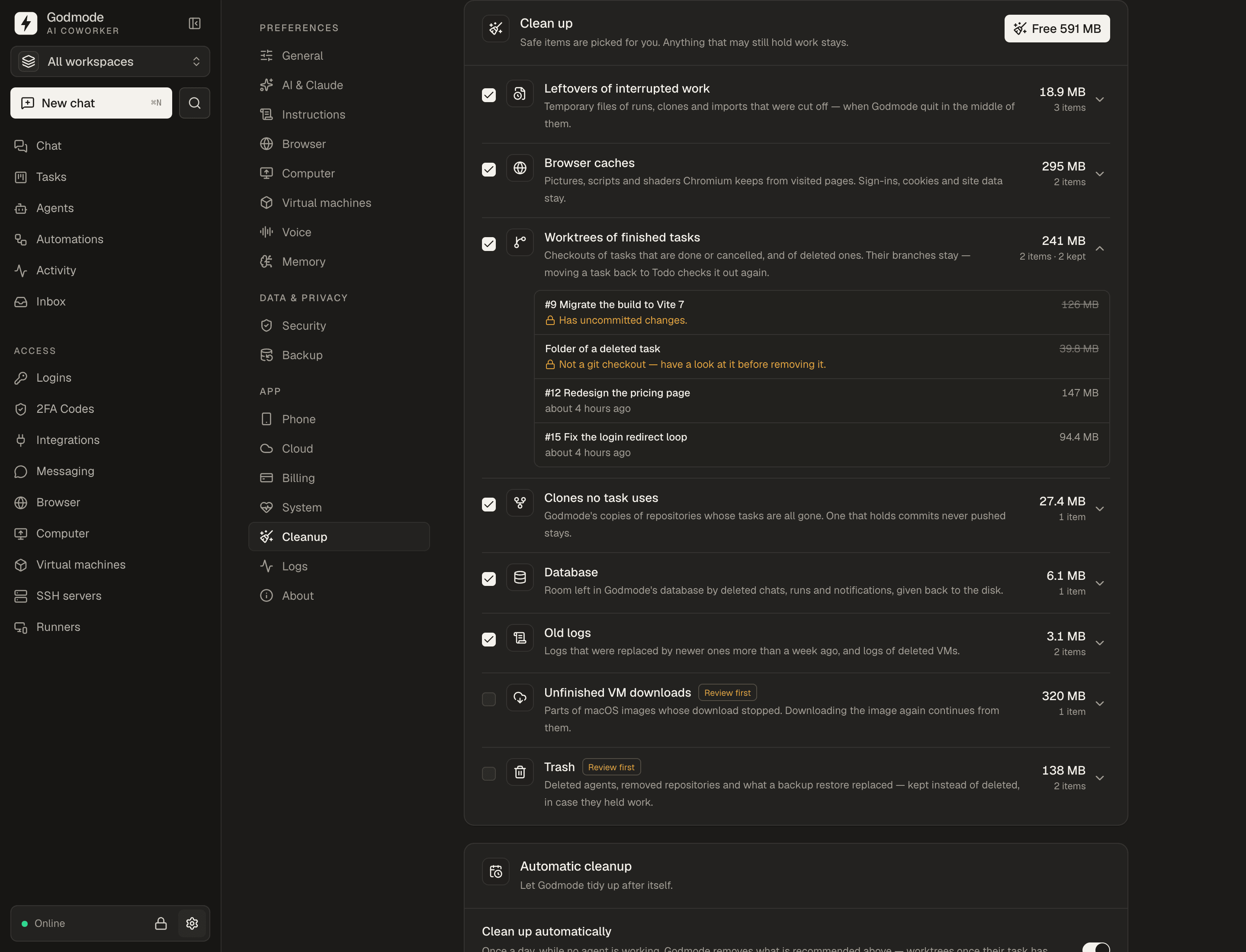Viewport: 1246px width, 952px height.
Task: Click the Trash bin icon
Action: point(520,772)
